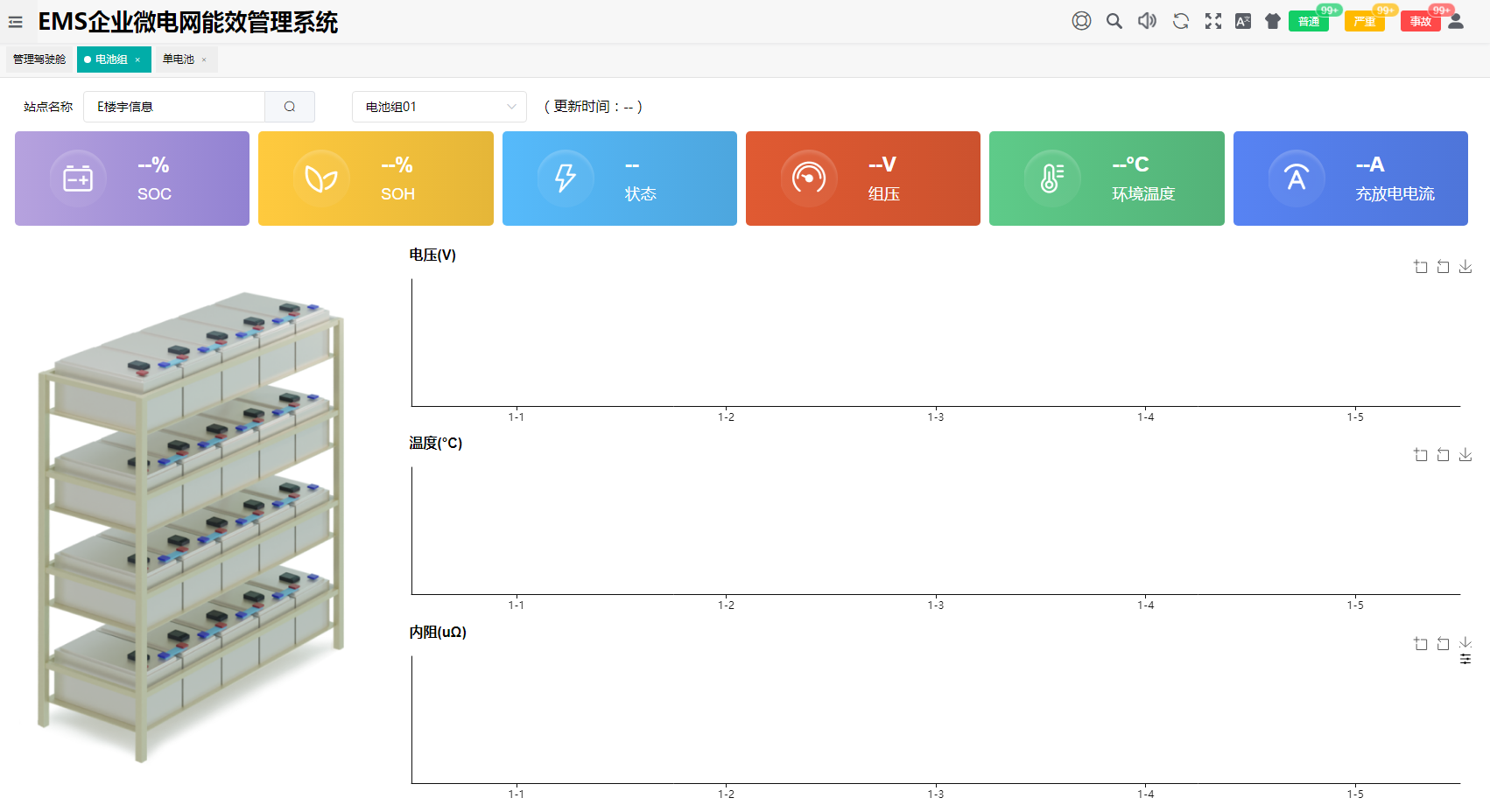Open 事故 alarm badge

click(x=1420, y=21)
